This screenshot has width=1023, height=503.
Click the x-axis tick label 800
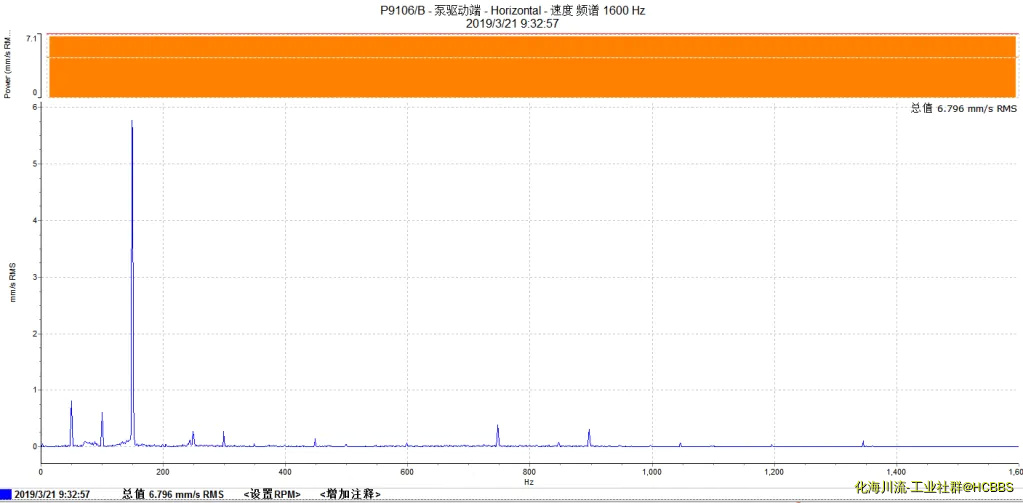tap(529, 471)
